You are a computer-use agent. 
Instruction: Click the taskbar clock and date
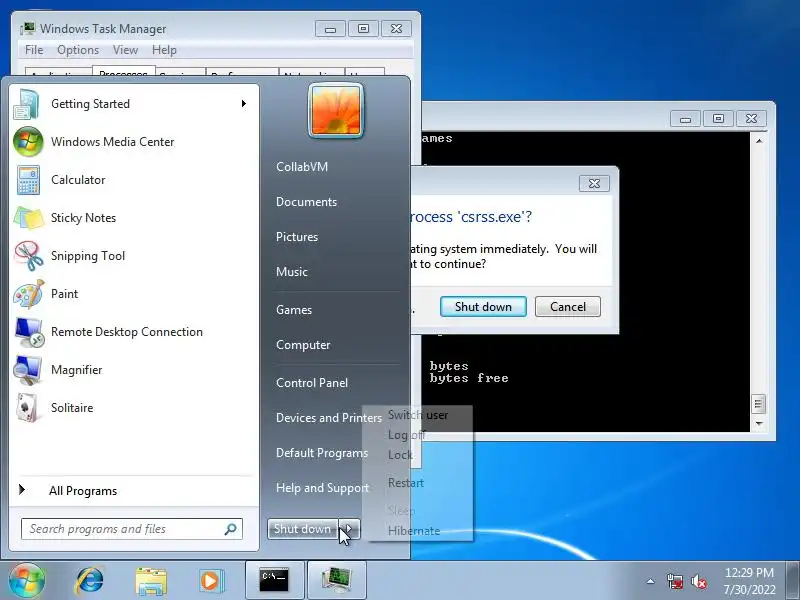click(749, 581)
